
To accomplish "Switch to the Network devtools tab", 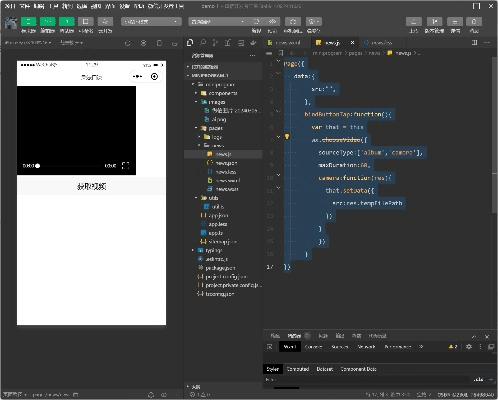I will (366, 347).
